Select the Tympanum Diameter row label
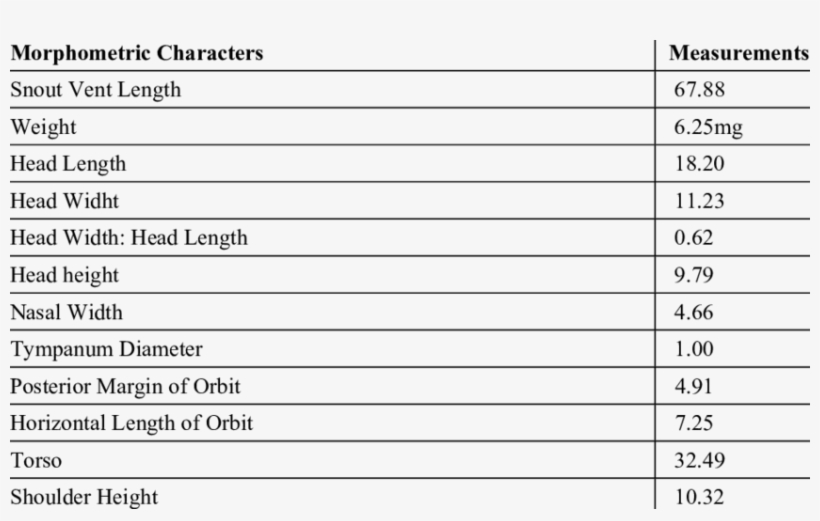This screenshot has width=820, height=521. [x=106, y=349]
